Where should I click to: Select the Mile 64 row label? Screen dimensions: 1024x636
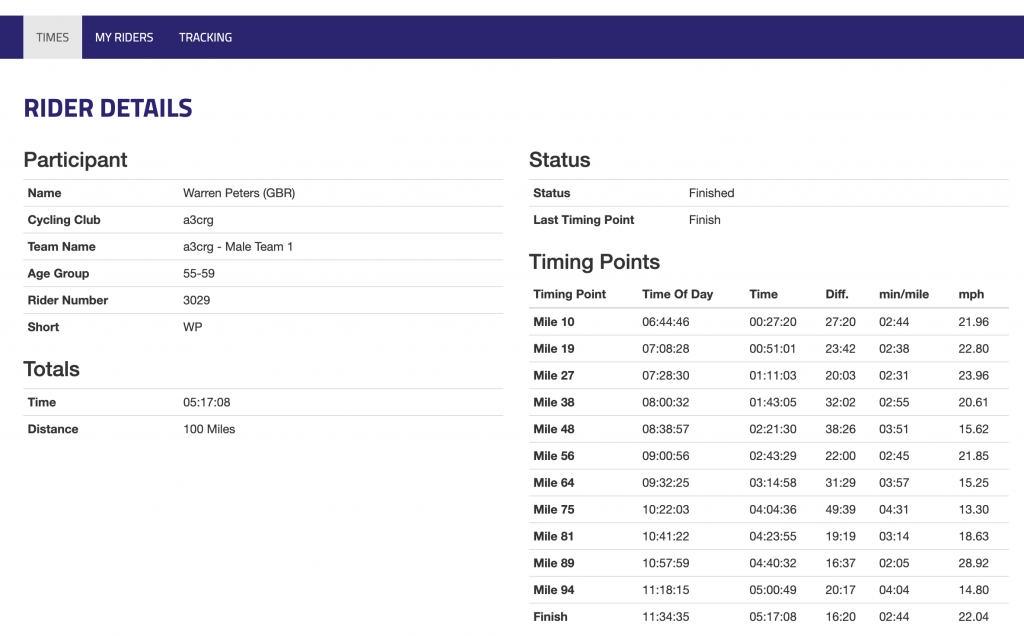point(554,482)
